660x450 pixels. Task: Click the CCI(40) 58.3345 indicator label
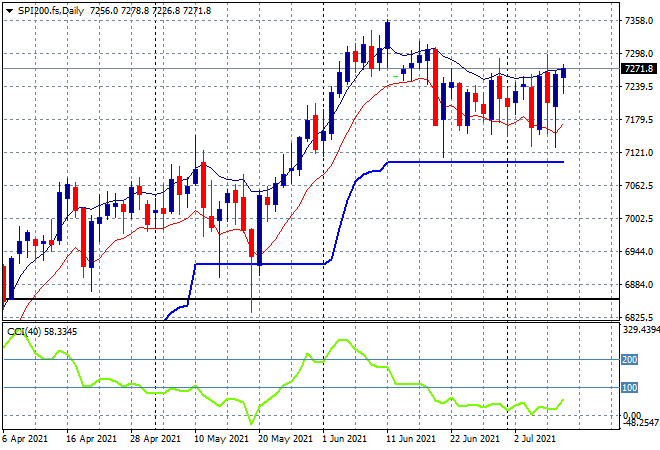pyautogui.click(x=42, y=332)
